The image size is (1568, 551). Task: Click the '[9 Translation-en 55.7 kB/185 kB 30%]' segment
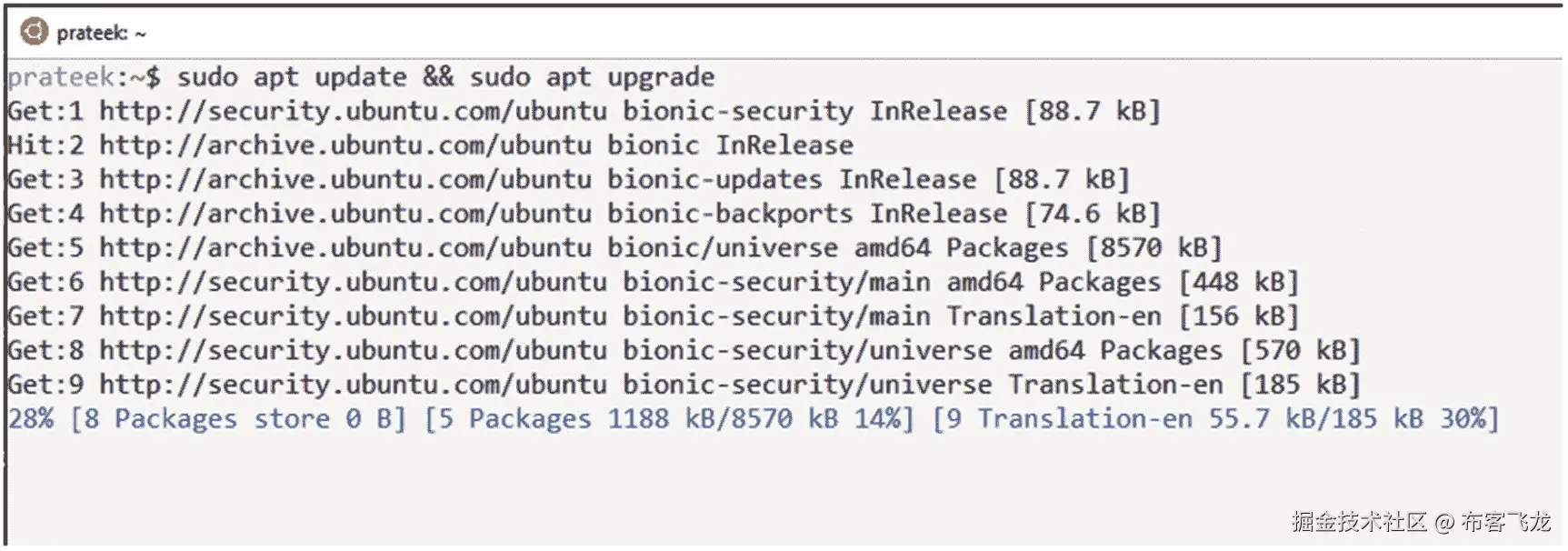(1215, 418)
